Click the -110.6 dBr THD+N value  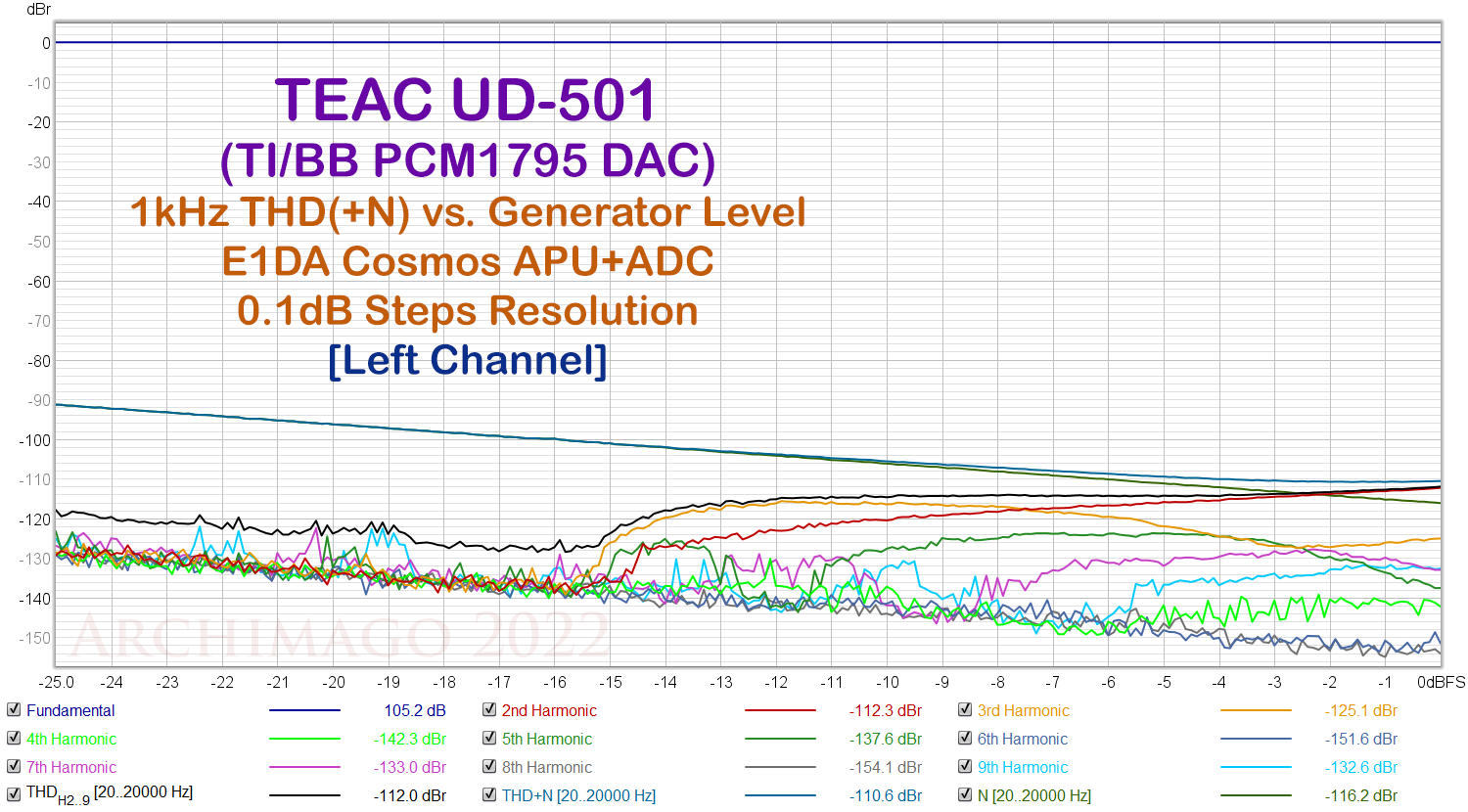(886, 796)
